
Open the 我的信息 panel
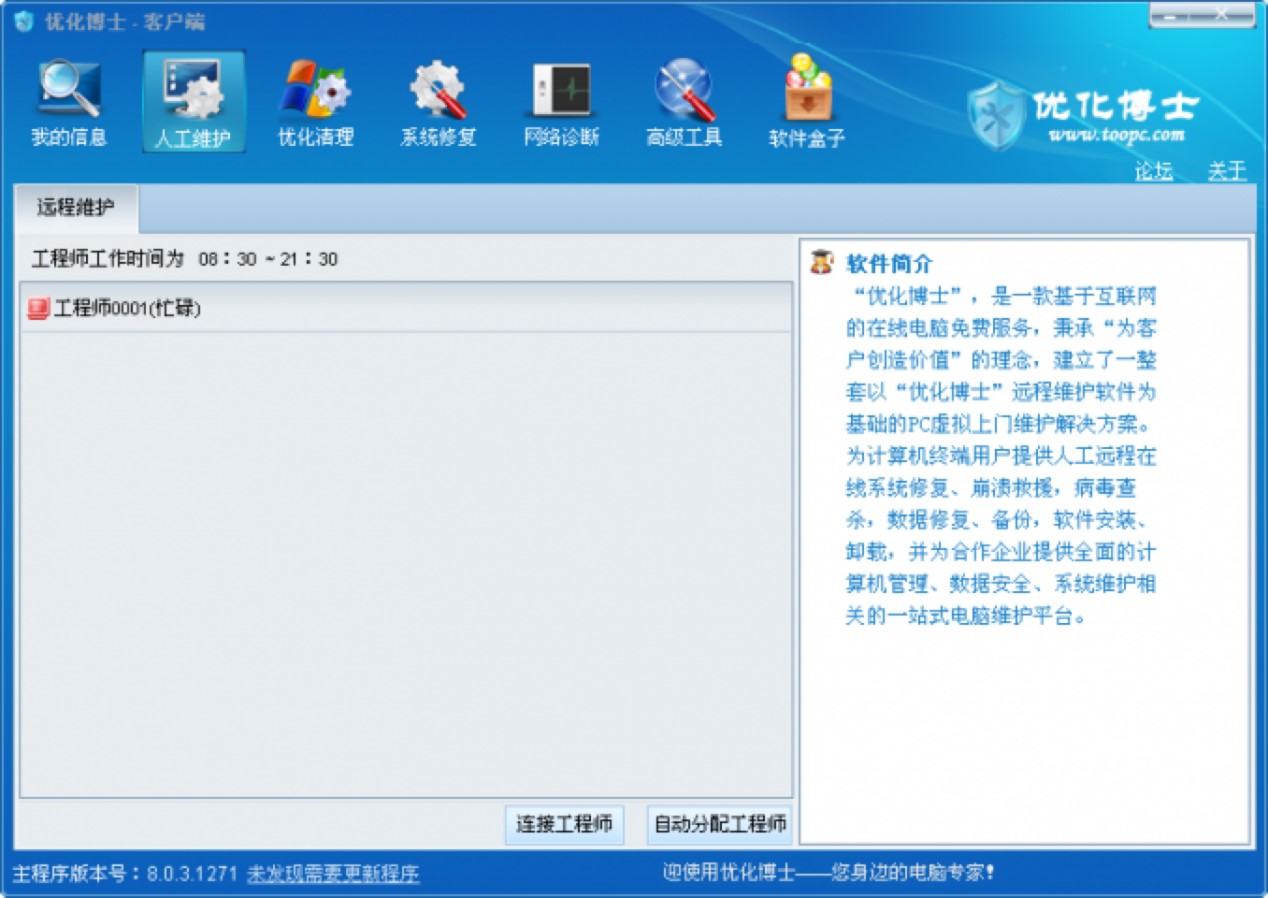70,96
